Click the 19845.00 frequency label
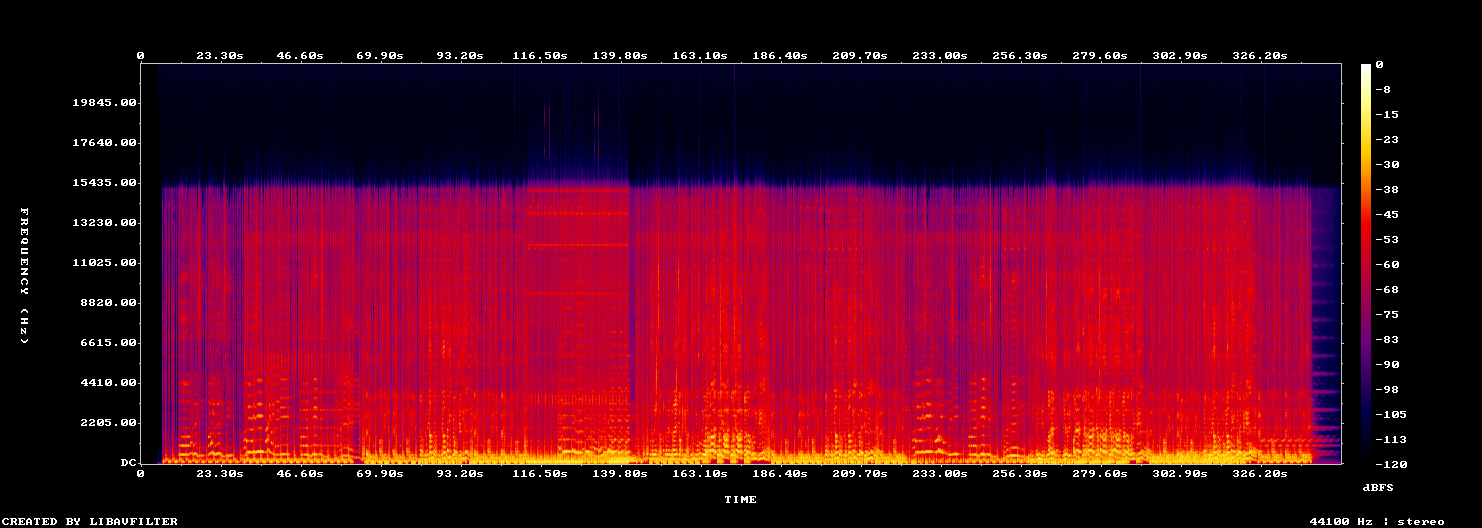 pyautogui.click(x=104, y=103)
